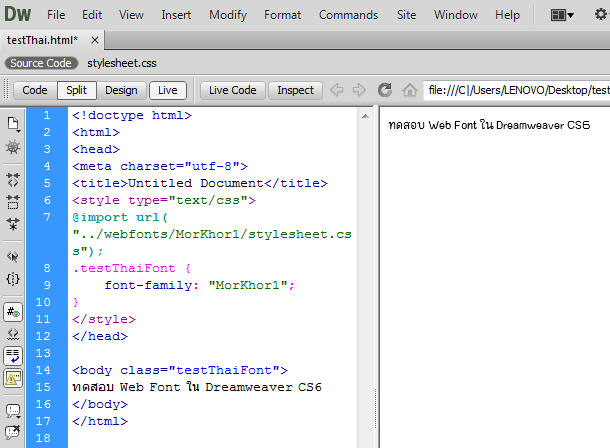The height and width of the screenshot is (448, 610).
Task: Open the Site menu
Action: pyautogui.click(x=406, y=15)
